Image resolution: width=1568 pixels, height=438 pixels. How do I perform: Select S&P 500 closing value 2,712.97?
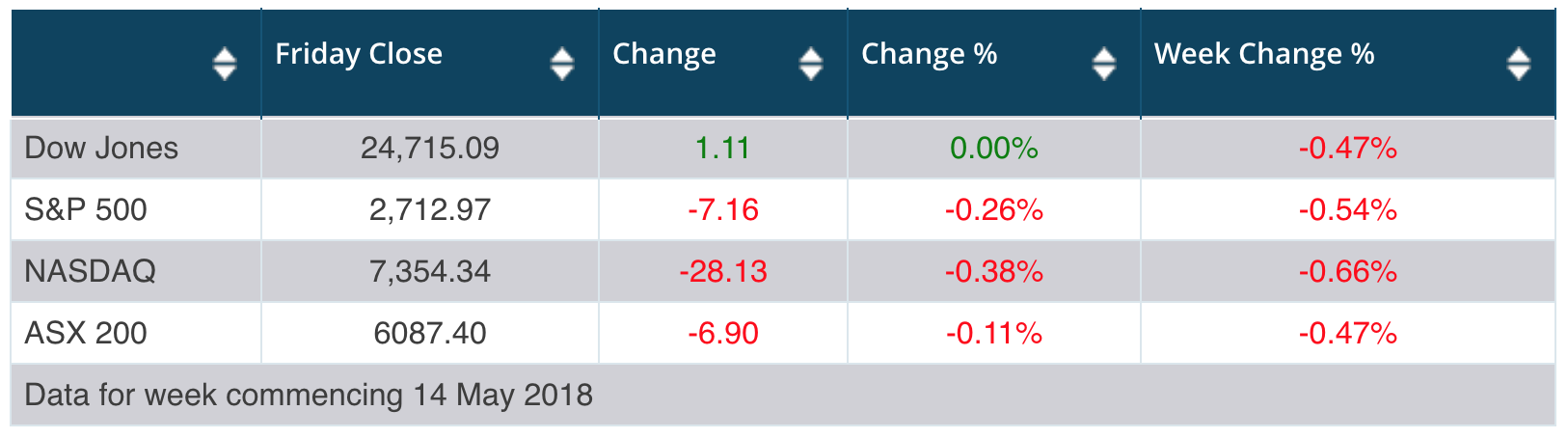point(430,209)
